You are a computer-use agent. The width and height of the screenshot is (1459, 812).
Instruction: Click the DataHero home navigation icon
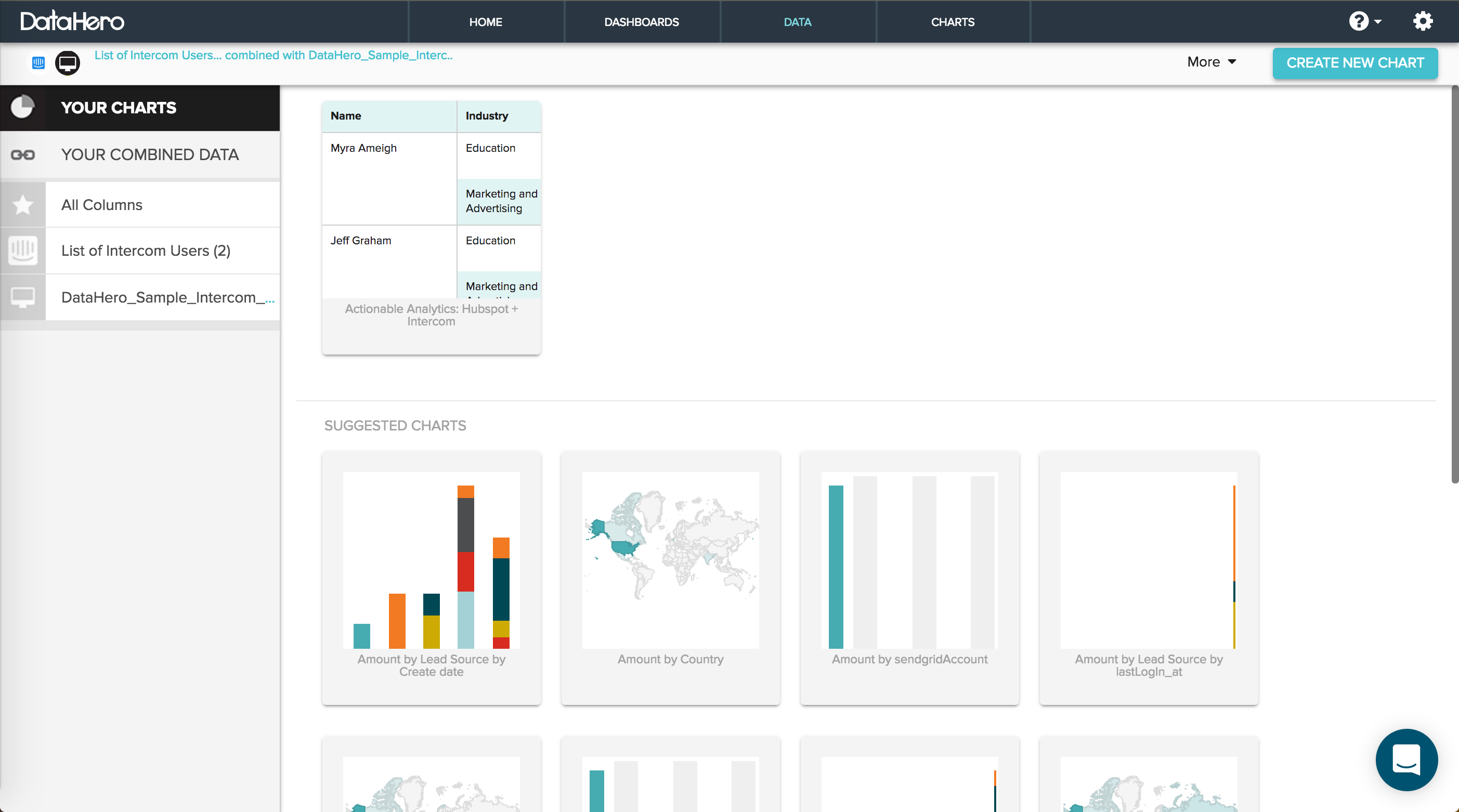tap(75, 20)
